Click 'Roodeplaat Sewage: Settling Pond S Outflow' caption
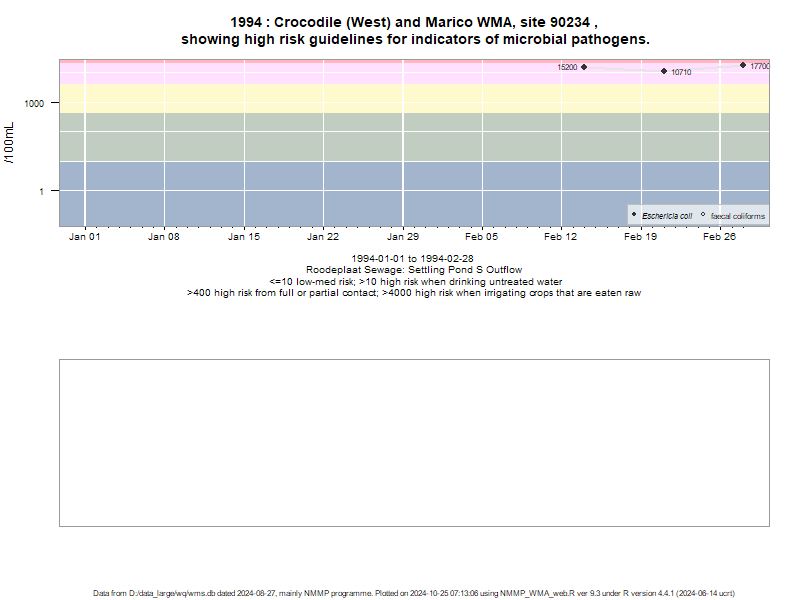Viewport: 800px width, 600px height. [x=414, y=270]
